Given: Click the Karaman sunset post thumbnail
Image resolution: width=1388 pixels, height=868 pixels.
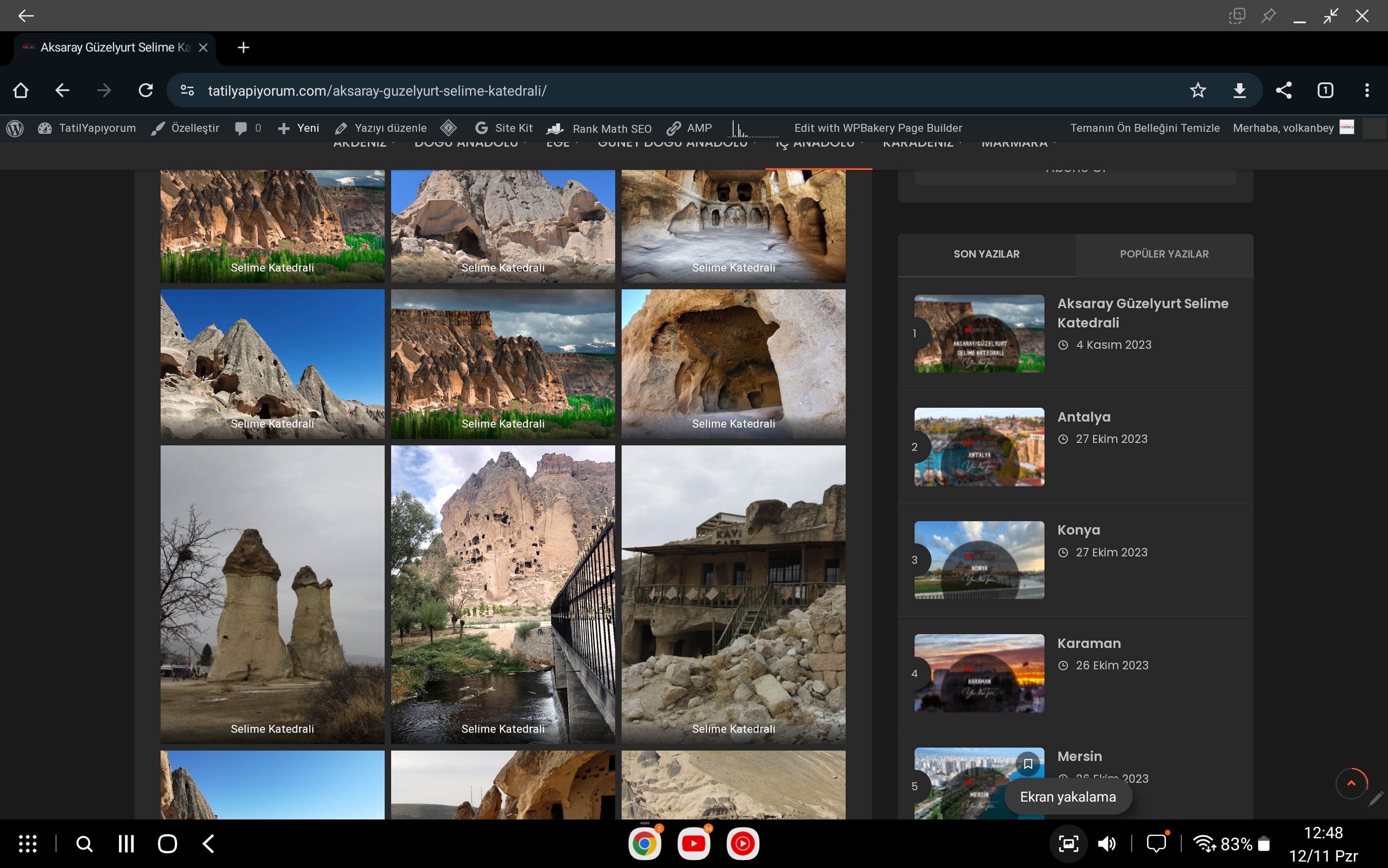Looking at the screenshot, I should point(979,673).
